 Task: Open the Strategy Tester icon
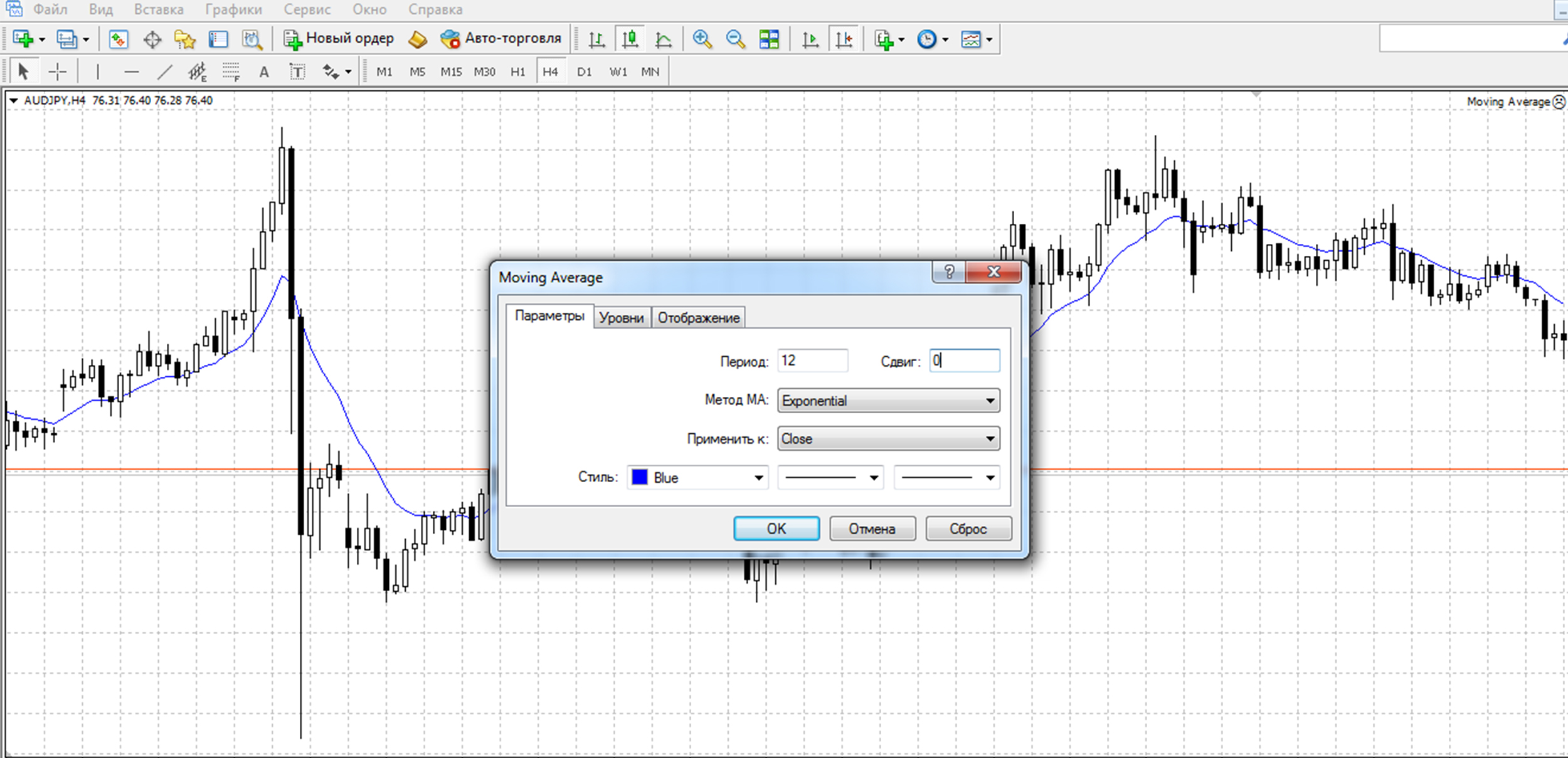[x=252, y=39]
